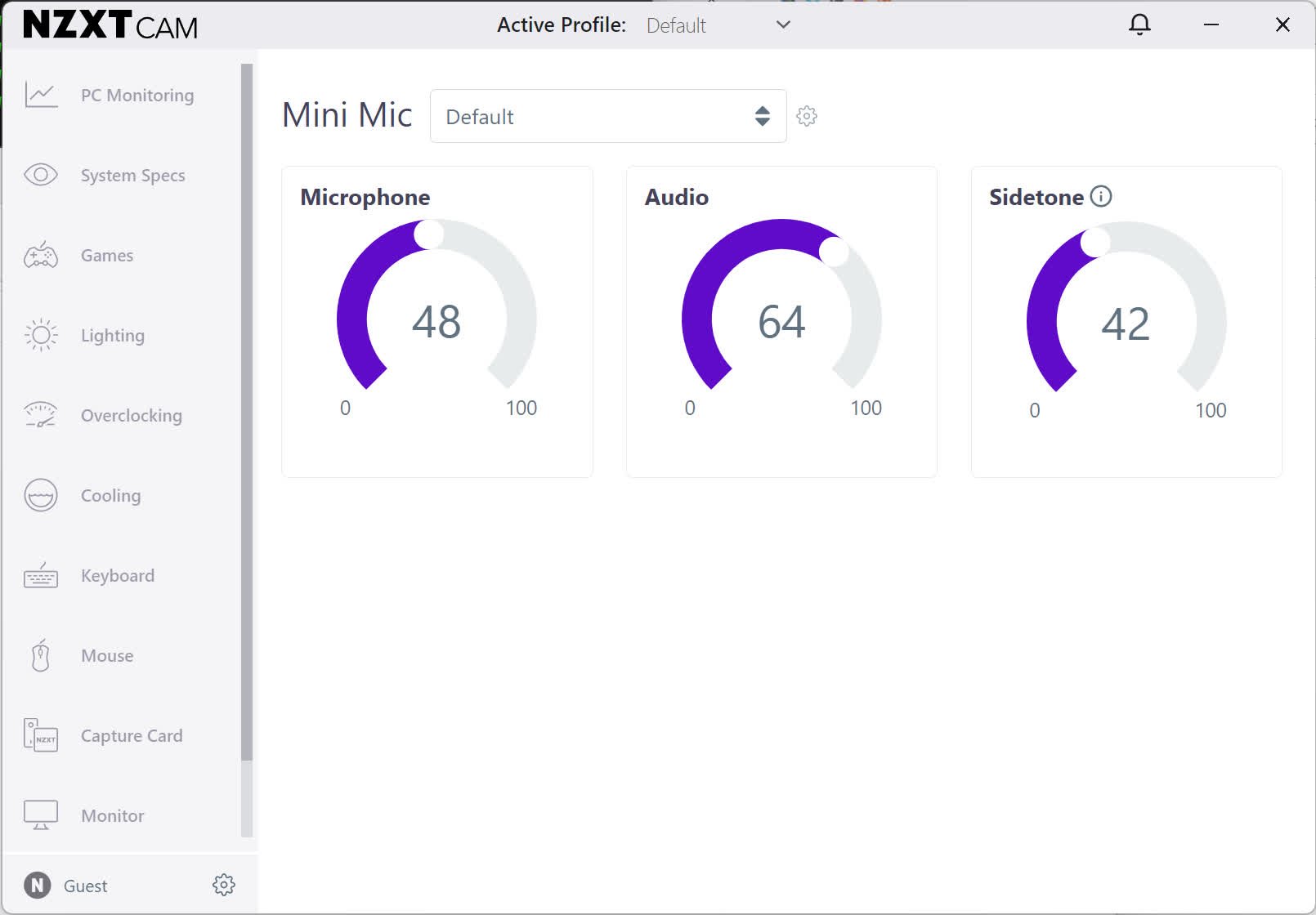Select the Mouse menu entry
Screen dimensions: 1316x915
107,655
